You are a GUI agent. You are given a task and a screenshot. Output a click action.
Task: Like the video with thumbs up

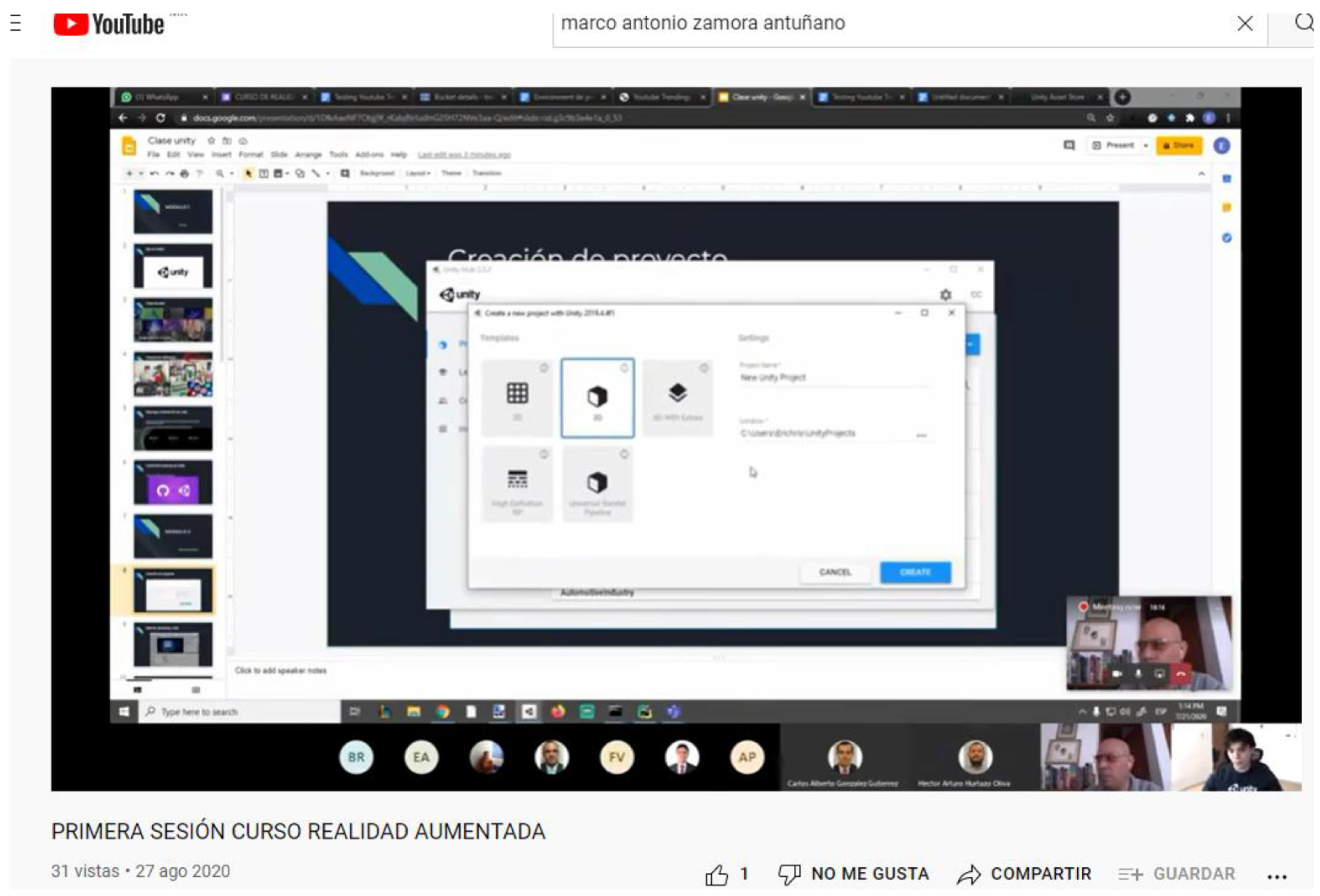point(717,874)
